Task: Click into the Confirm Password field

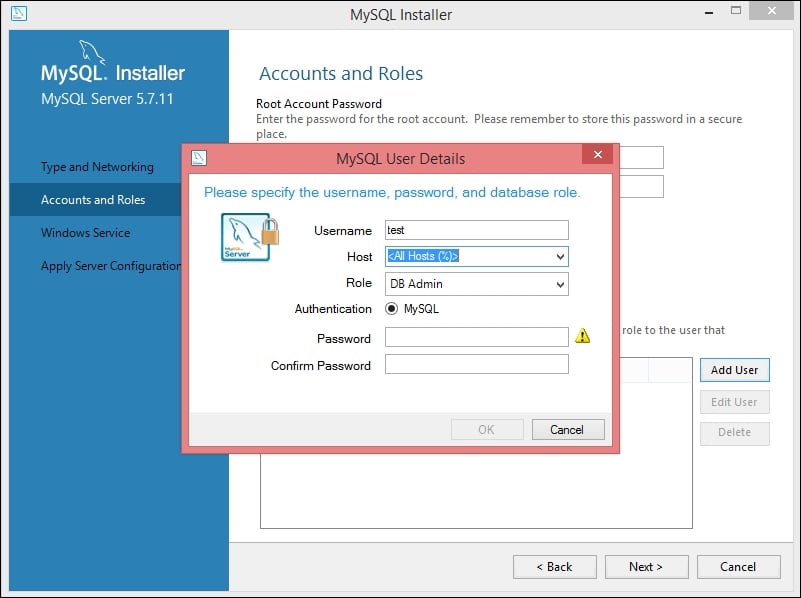Action: 476,364
